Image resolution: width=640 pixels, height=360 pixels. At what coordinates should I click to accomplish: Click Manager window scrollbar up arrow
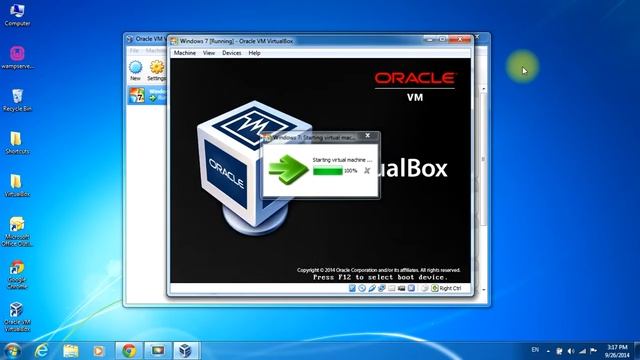tap(484, 89)
